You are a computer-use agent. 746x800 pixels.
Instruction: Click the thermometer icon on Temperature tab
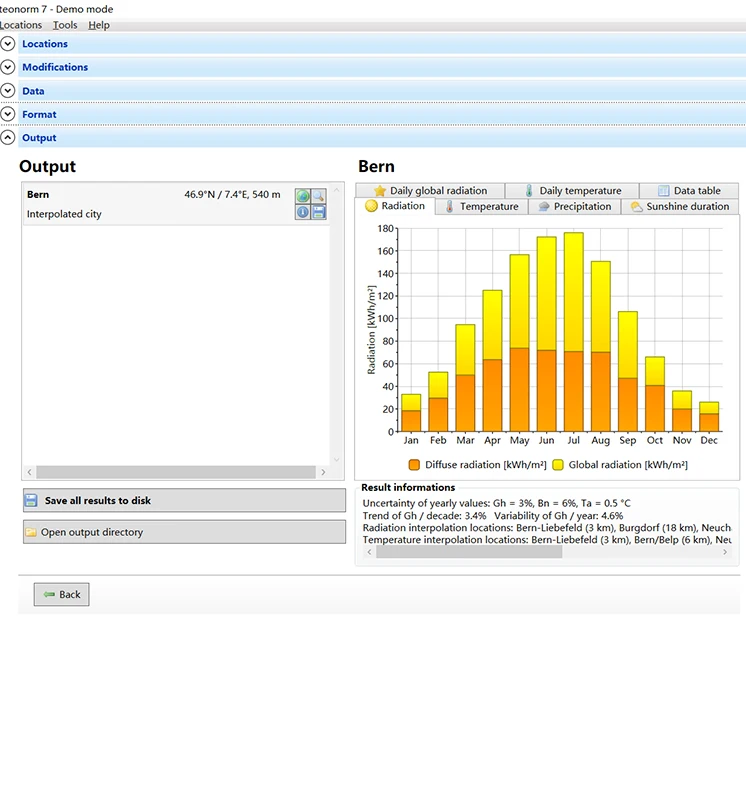click(x=450, y=207)
